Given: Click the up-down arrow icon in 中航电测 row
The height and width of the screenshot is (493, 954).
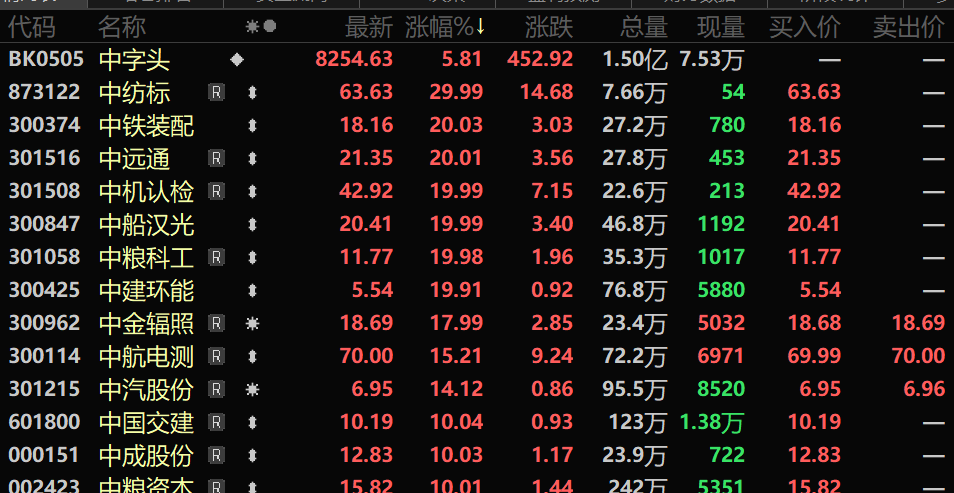Looking at the screenshot, I should 252,355.
